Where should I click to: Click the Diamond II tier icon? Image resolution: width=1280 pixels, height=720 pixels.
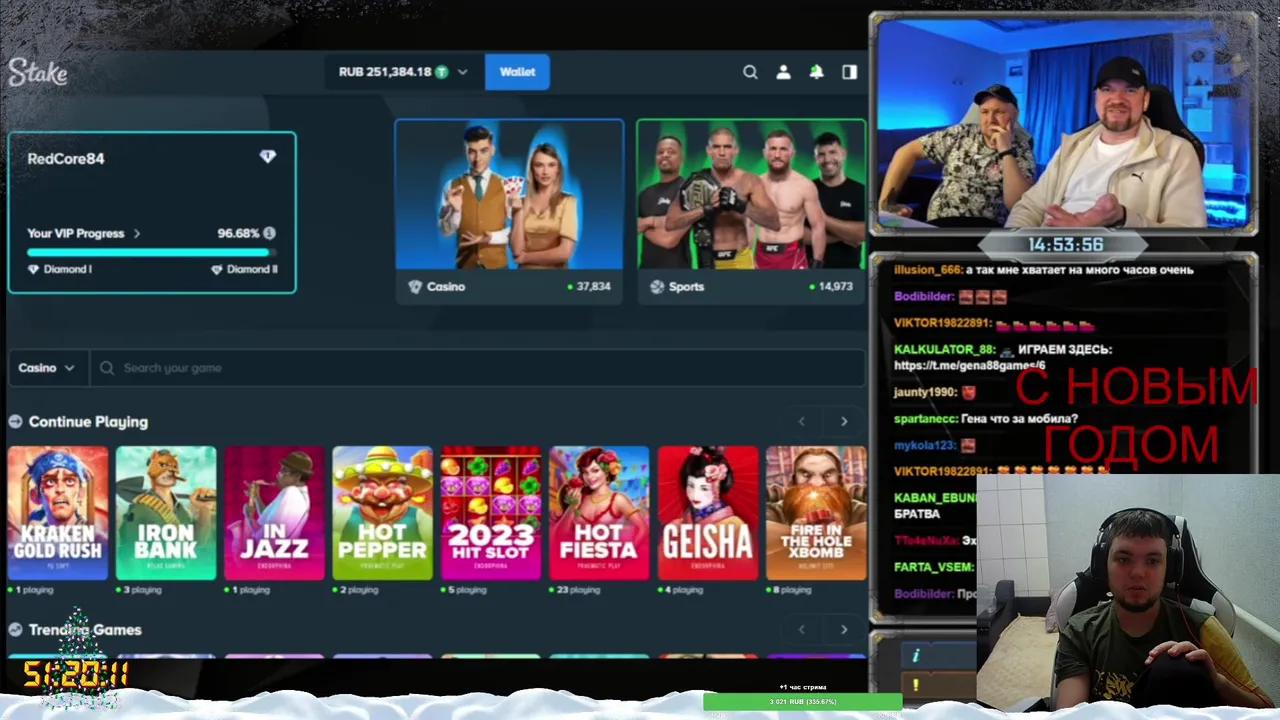click(216, 270)
